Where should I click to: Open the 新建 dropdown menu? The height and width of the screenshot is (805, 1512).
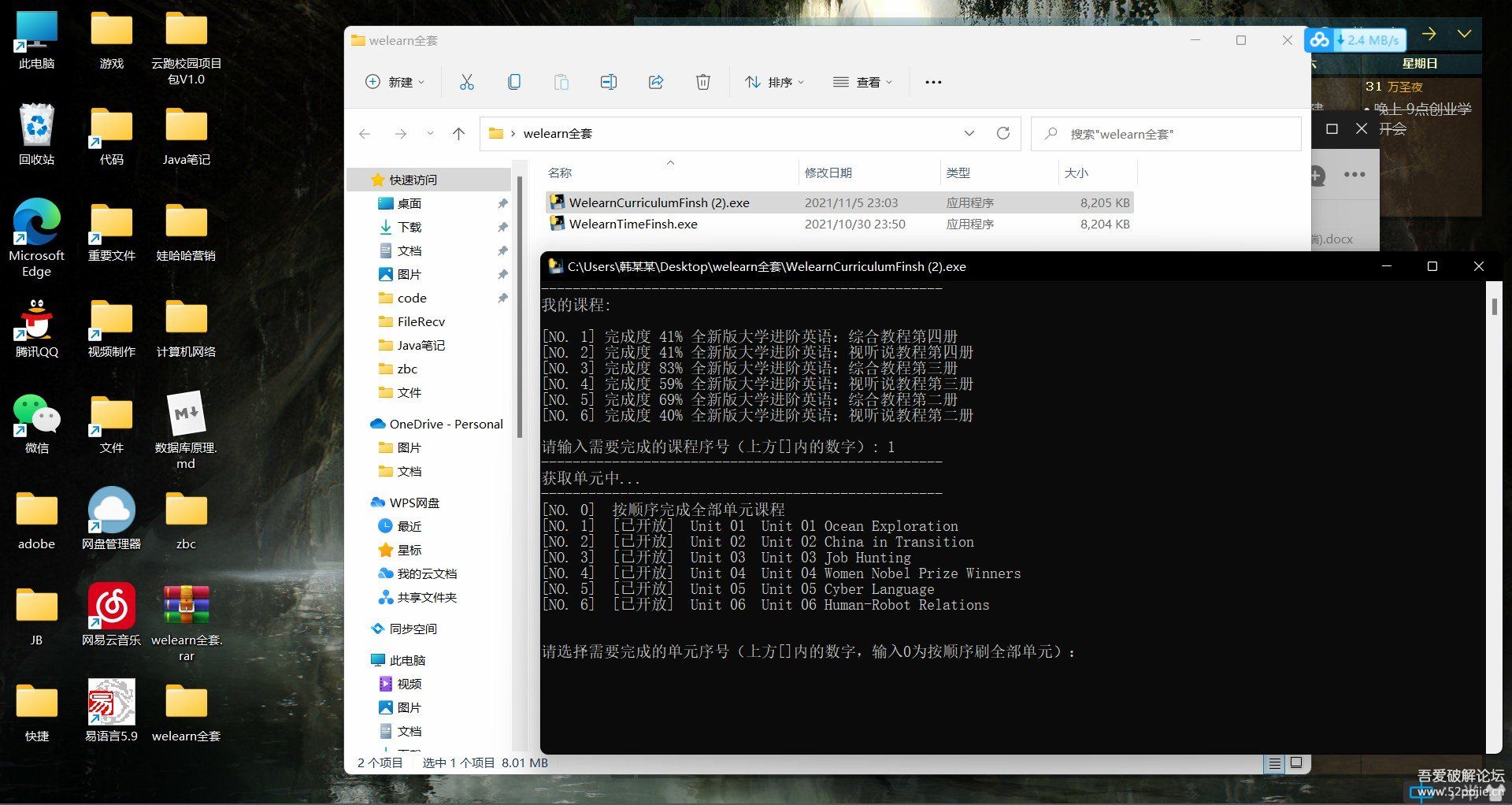pos(395,82)
